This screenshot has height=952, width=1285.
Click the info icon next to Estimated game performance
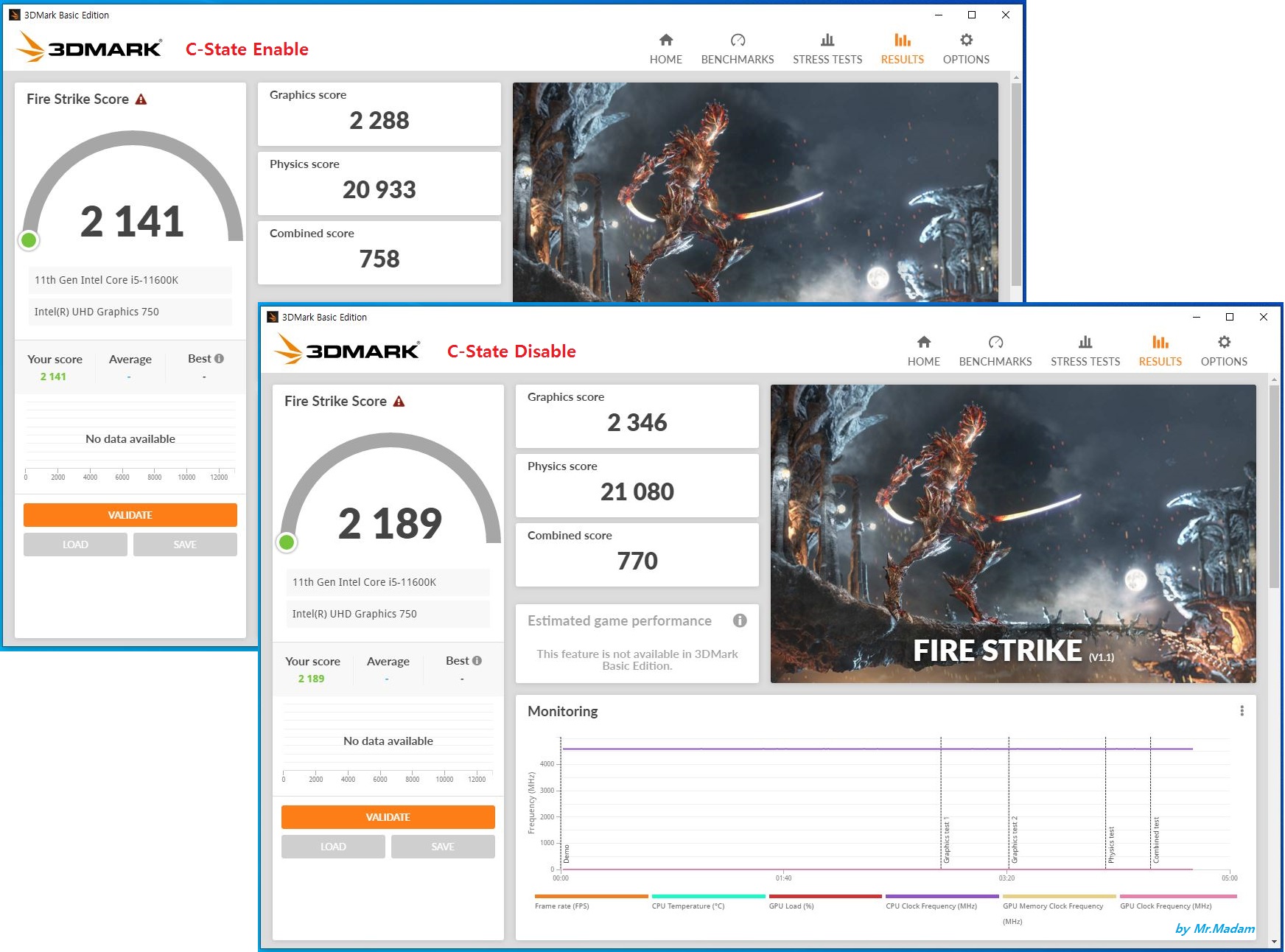[740, 620]
